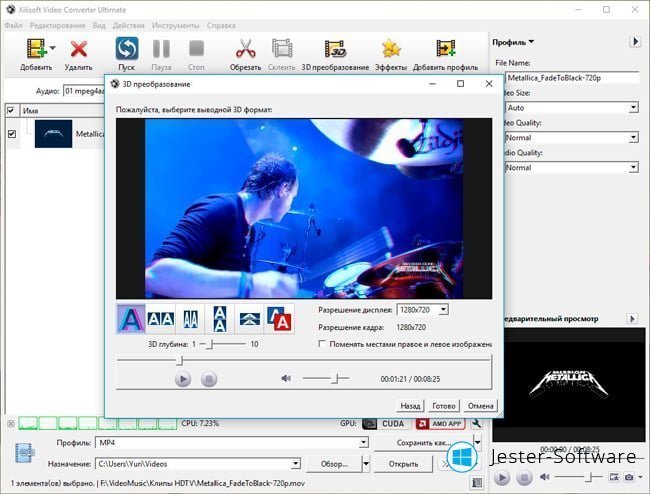
Task: Start conversion with the Пуск icon
Action: click(x=127, y=48)
